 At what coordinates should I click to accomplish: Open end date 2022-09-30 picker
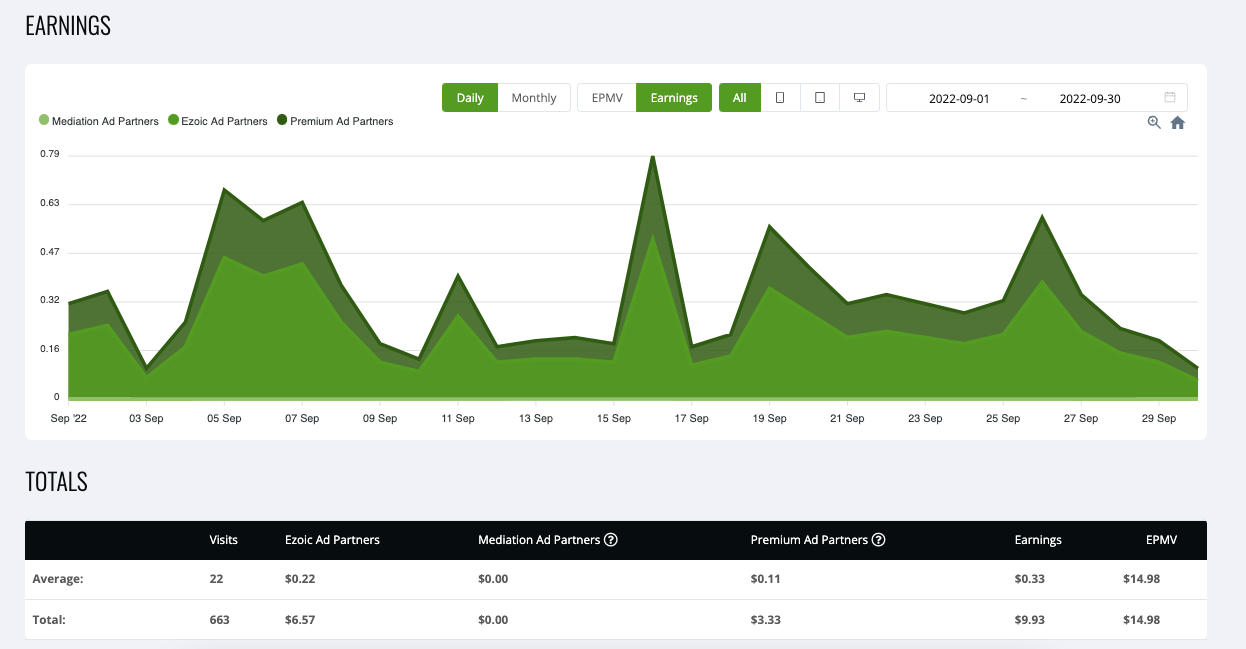click(1089, 98)
